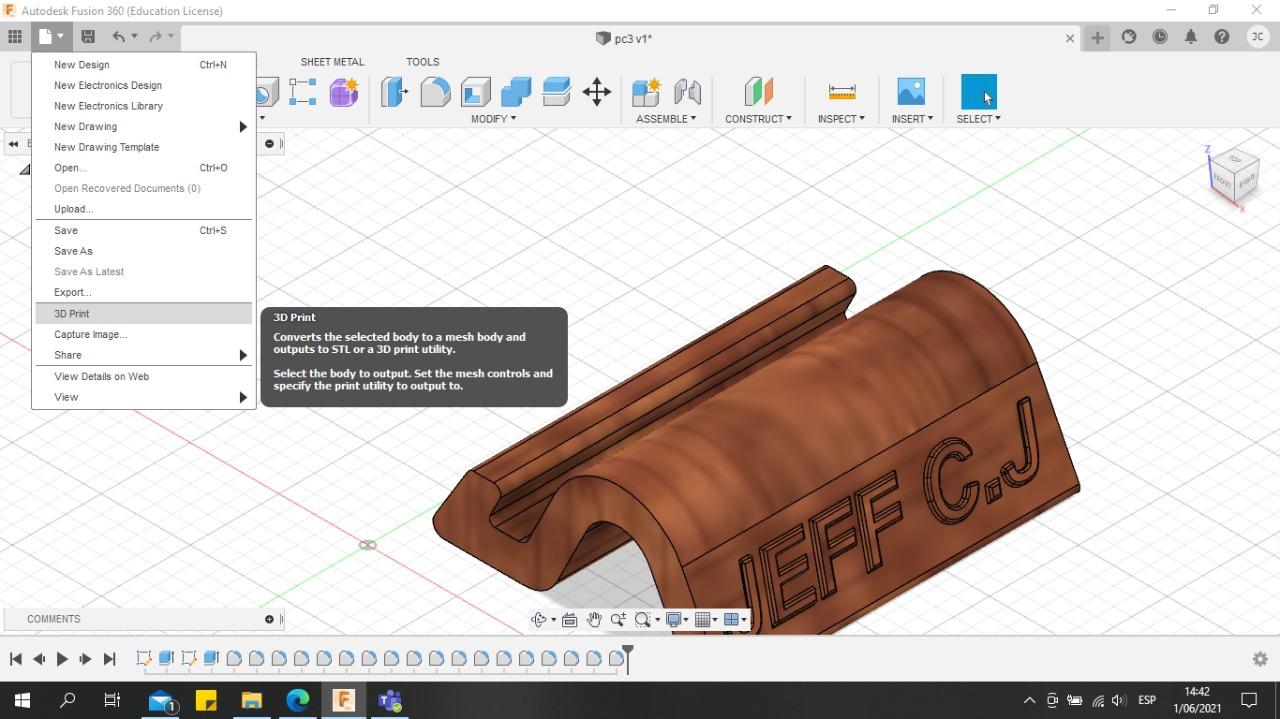Click the Look At camera icon

tap(570, 620)
